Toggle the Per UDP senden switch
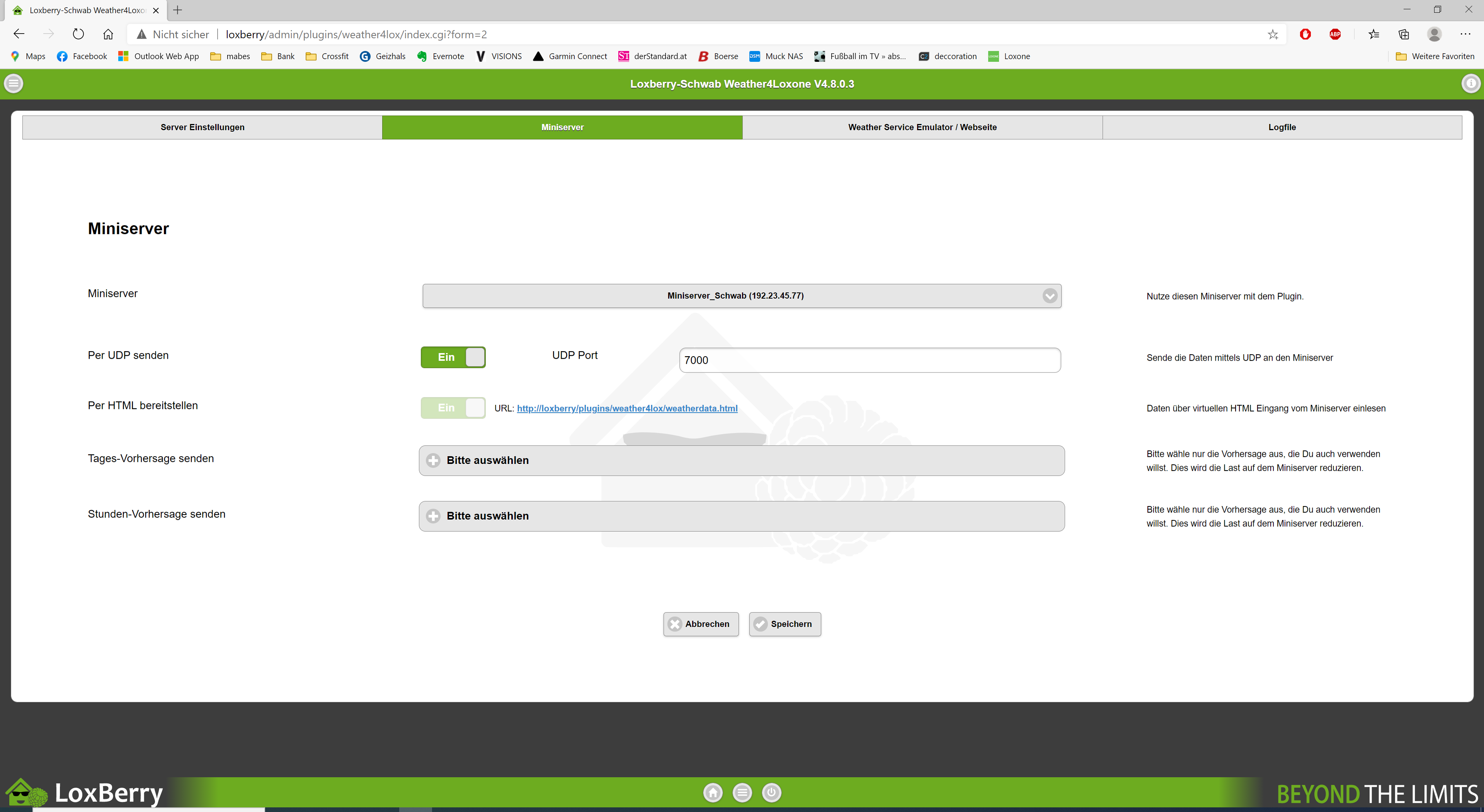Image resolution: width=1484 pixels, height=812 pixels. pos(453,357)
